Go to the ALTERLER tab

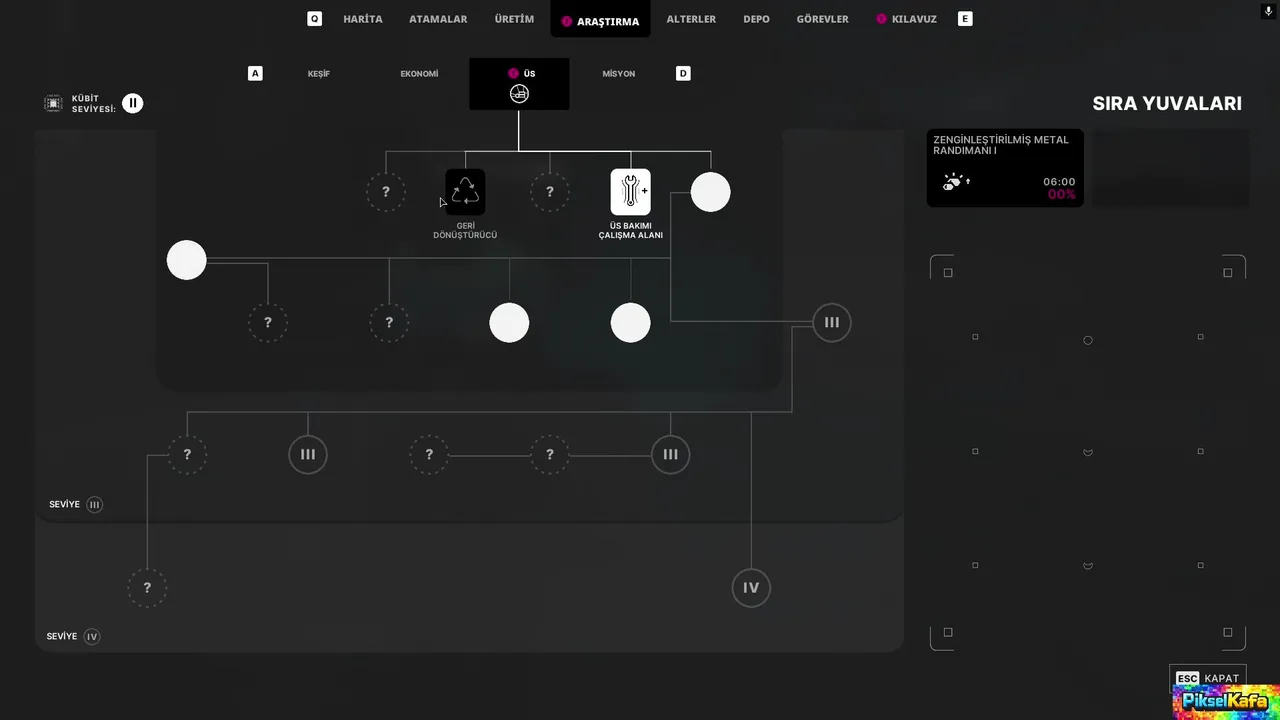(691, 19)
